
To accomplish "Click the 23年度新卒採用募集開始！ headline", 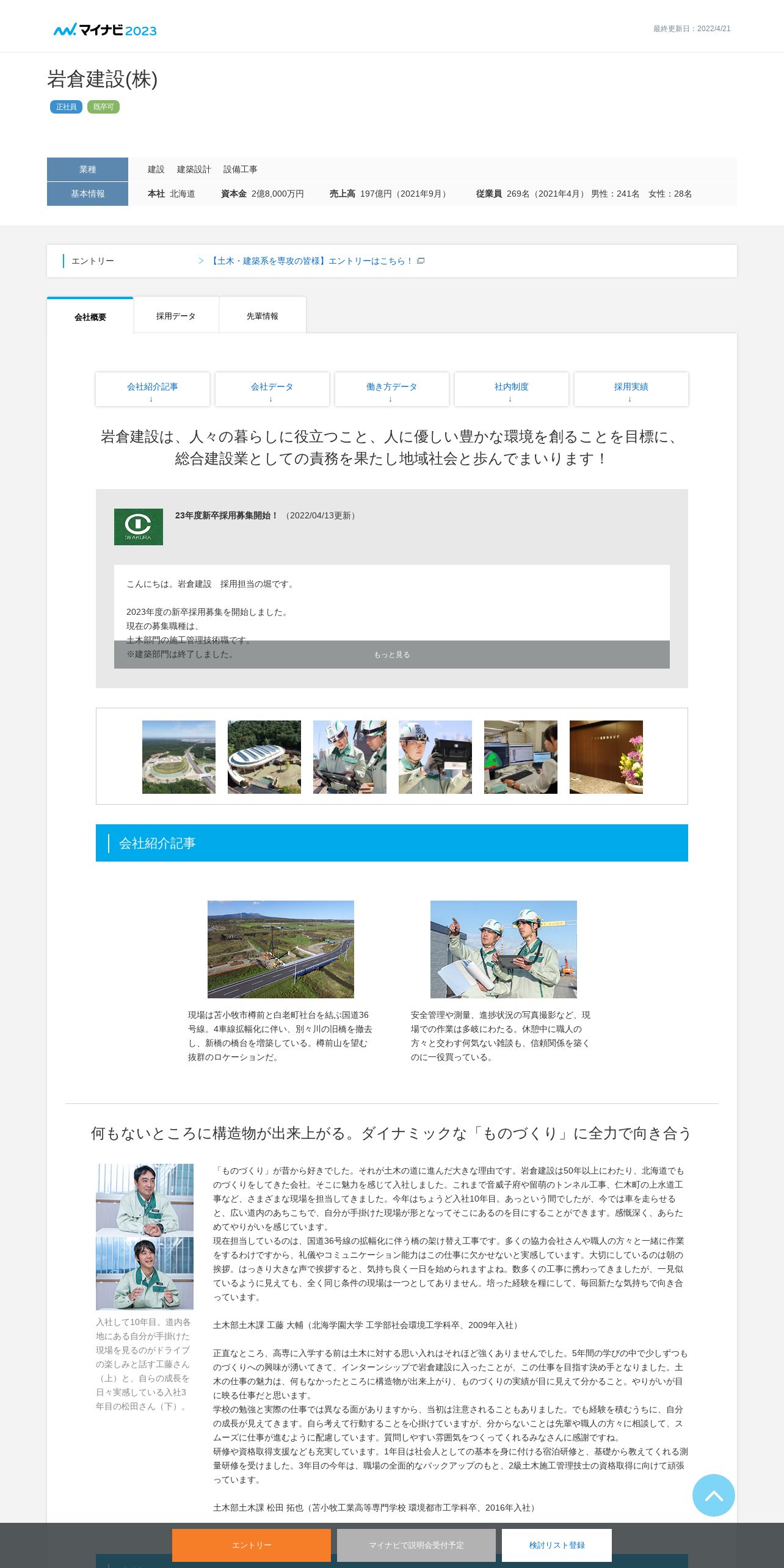I will click(227, 515).
